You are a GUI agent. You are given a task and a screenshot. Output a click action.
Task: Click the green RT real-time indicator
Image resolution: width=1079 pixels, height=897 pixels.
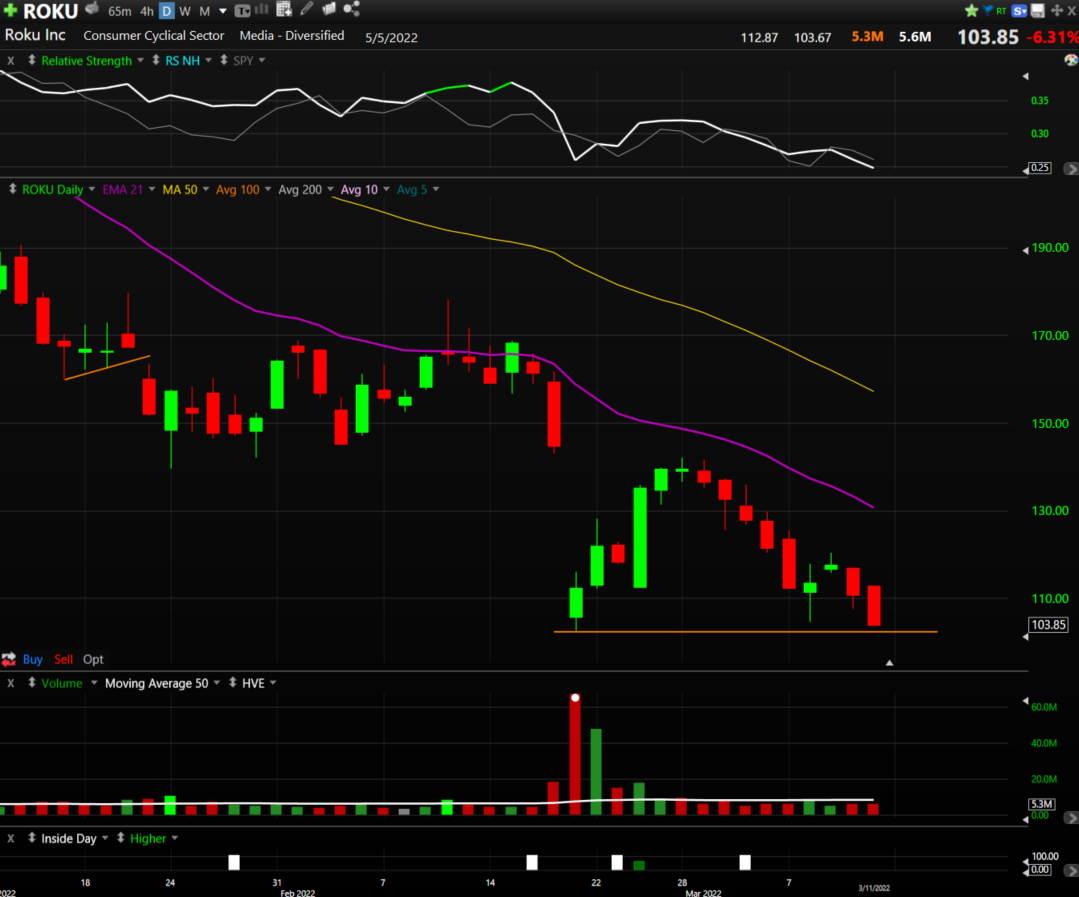1001,10
